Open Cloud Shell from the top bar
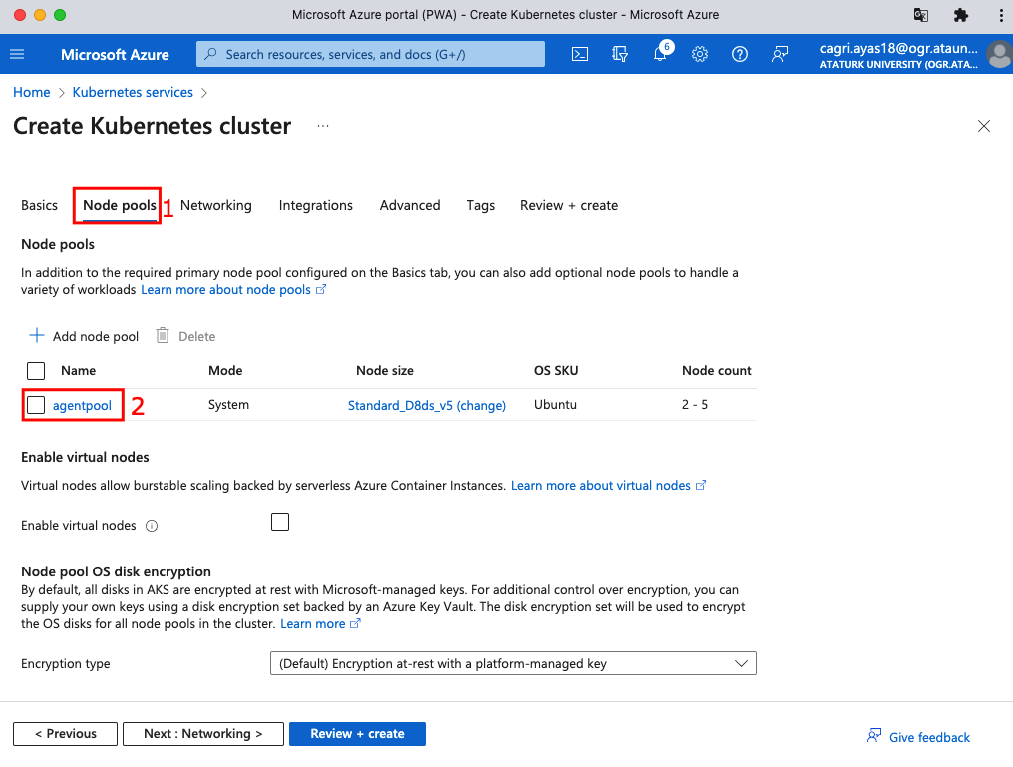The height and width of the screenshot is (767, 1013). pos(580,54)
